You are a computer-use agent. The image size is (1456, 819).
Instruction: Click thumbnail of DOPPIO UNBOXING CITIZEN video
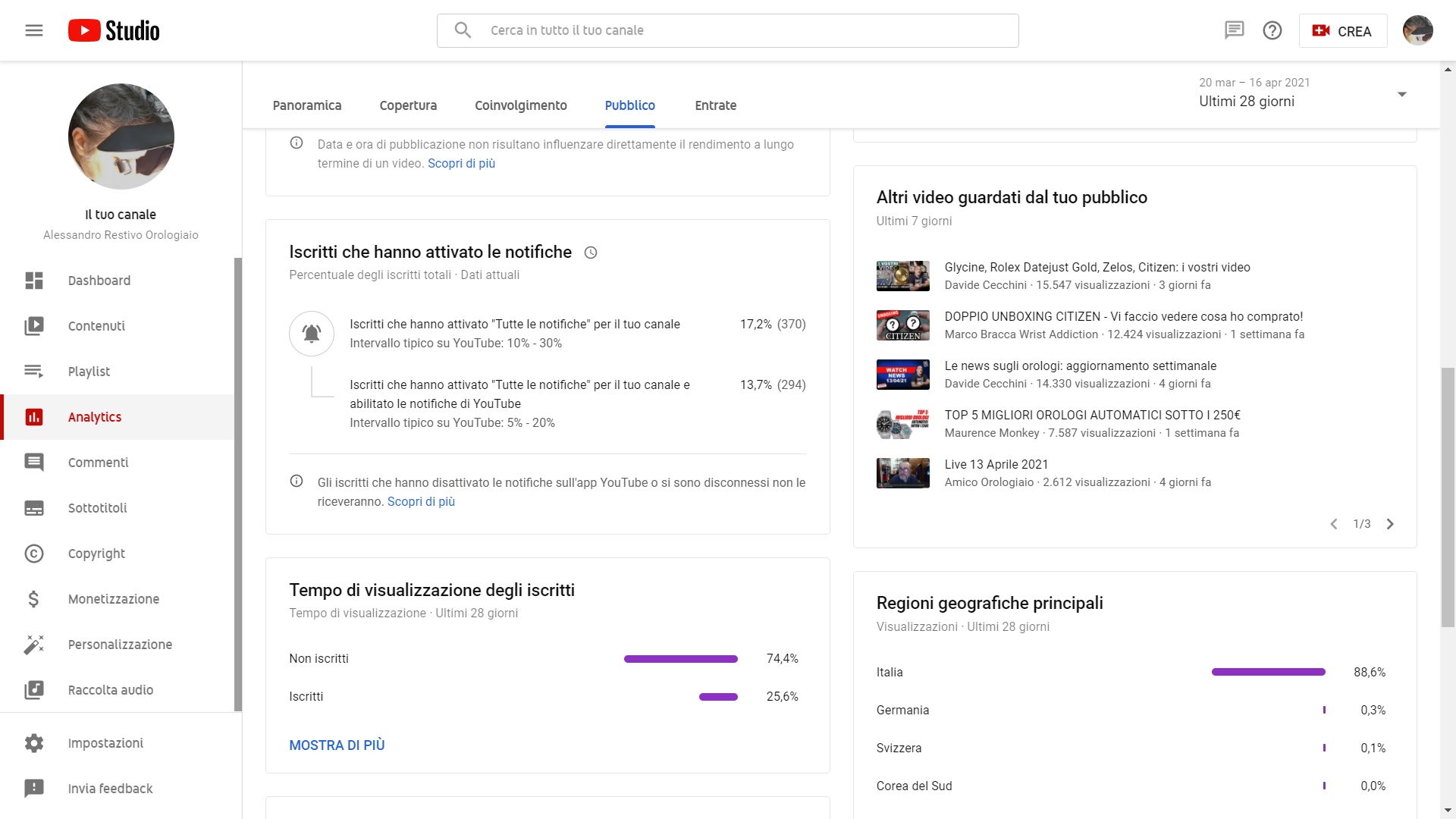coord(903,325)
